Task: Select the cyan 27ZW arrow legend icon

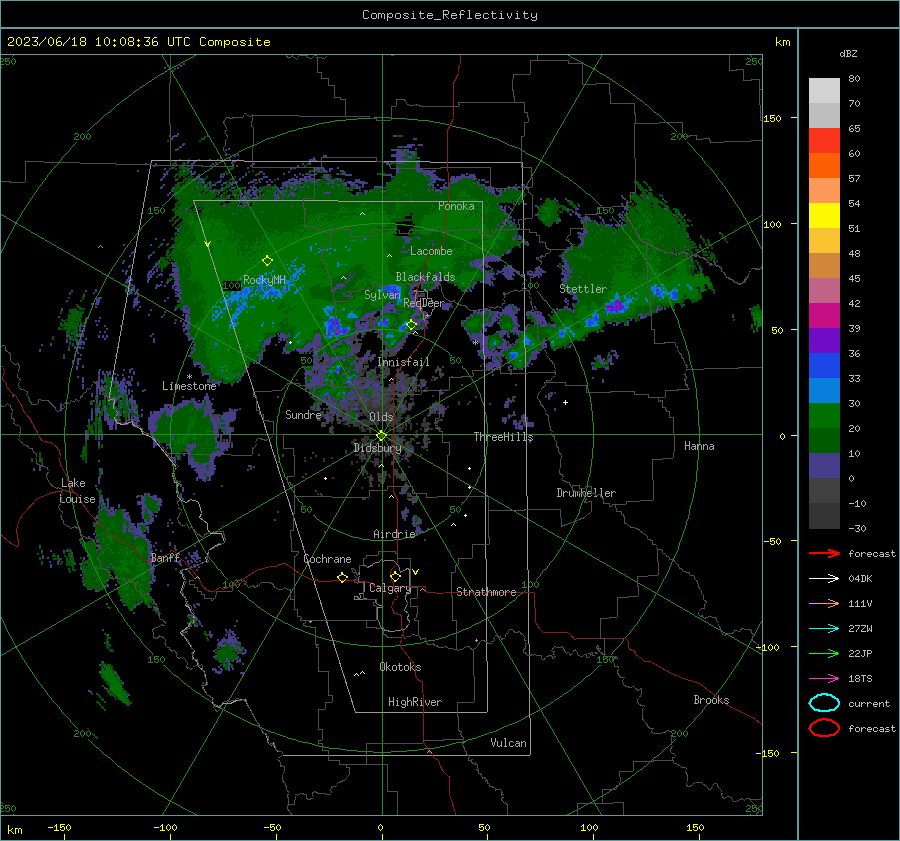Action: pos(824,629)
